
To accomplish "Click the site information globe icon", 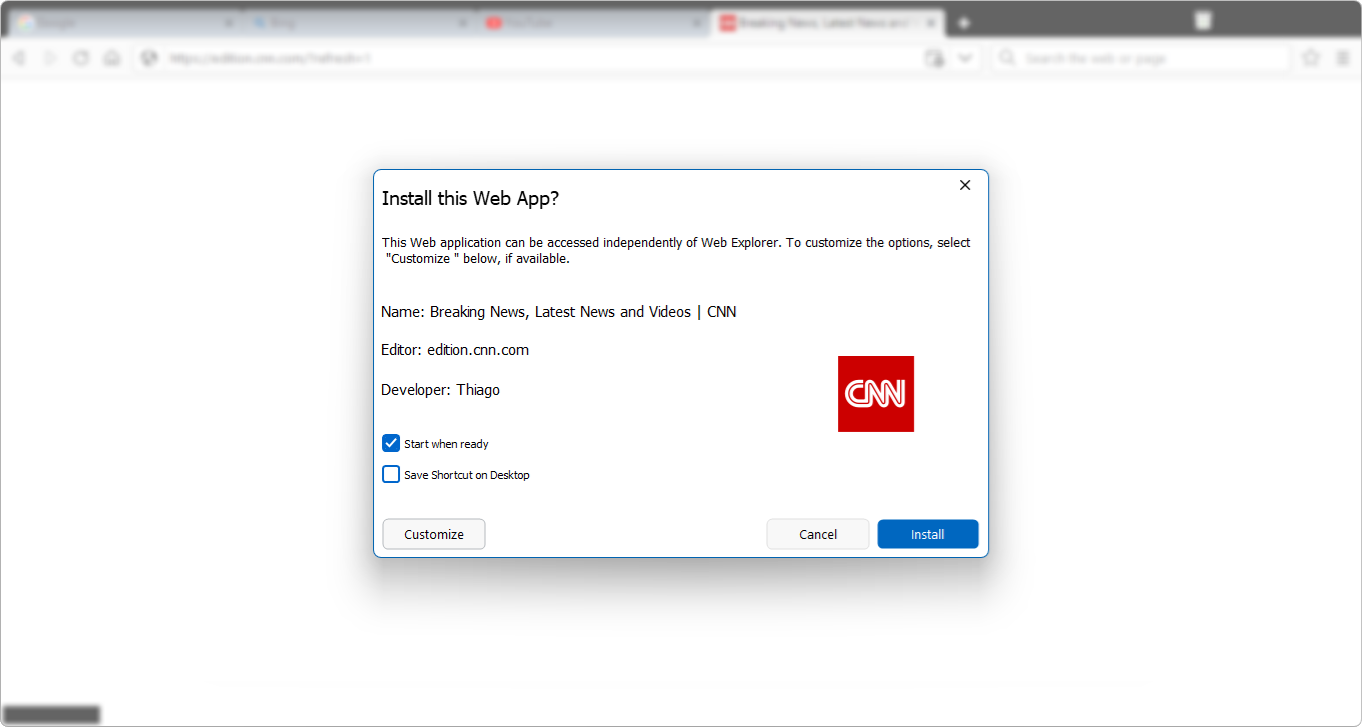I will click(149, 57).
